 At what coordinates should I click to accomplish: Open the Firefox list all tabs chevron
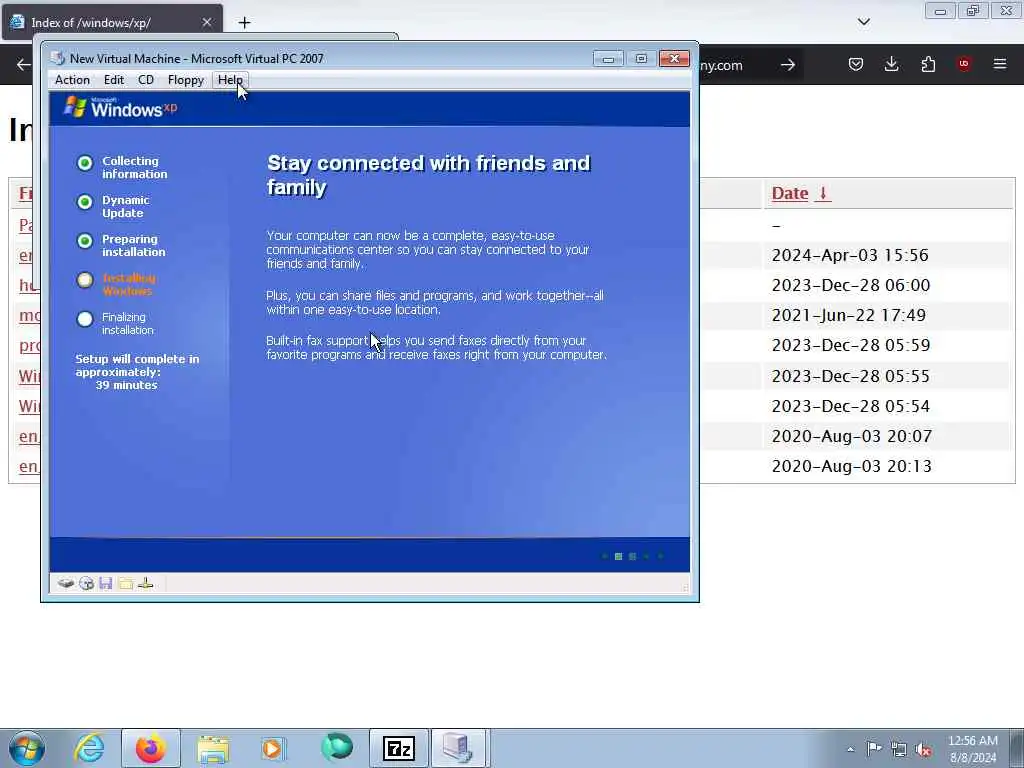pyautogui.click(x=863, y=22)
